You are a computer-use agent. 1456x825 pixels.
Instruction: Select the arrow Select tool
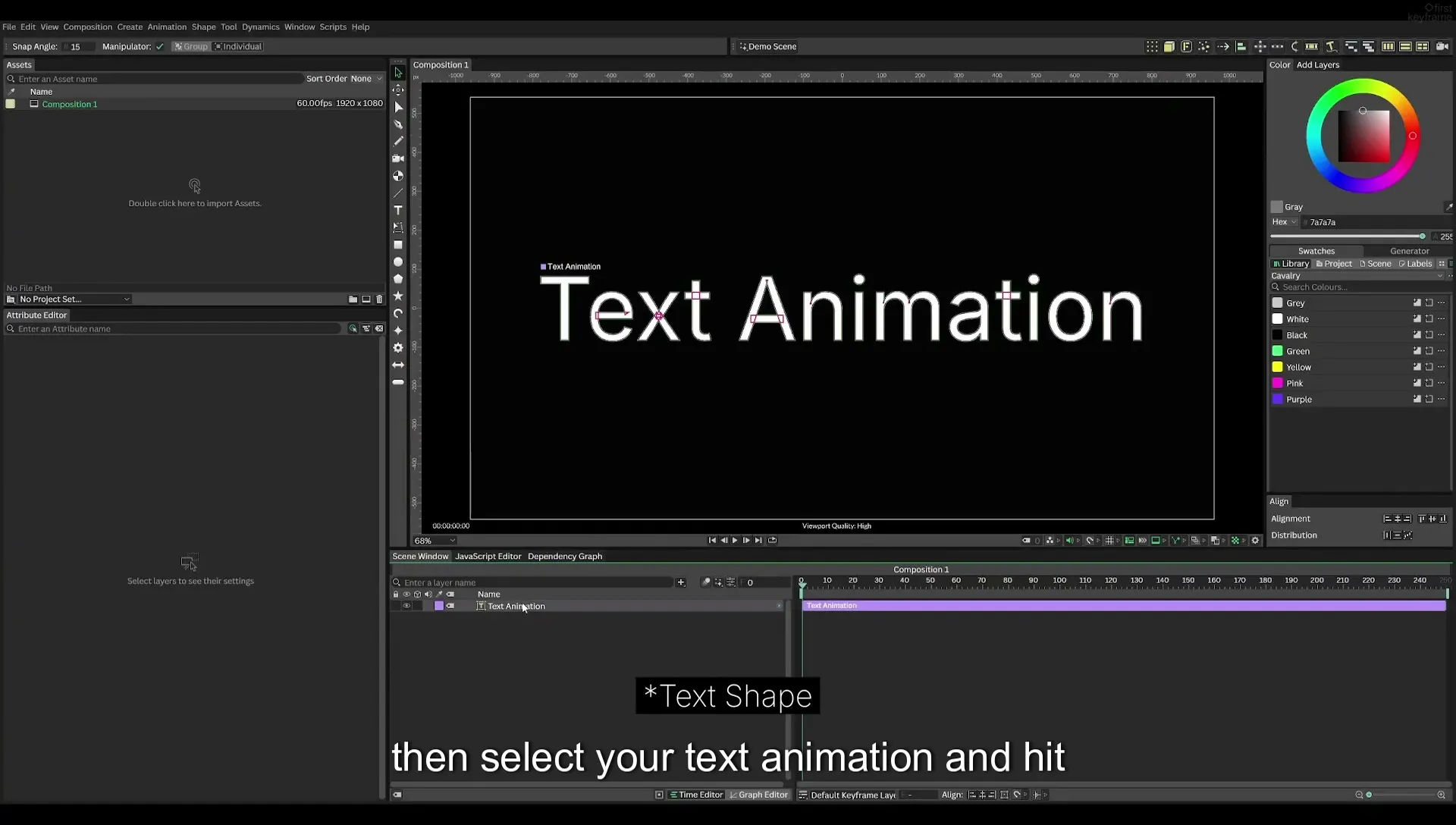coord(398,73)
